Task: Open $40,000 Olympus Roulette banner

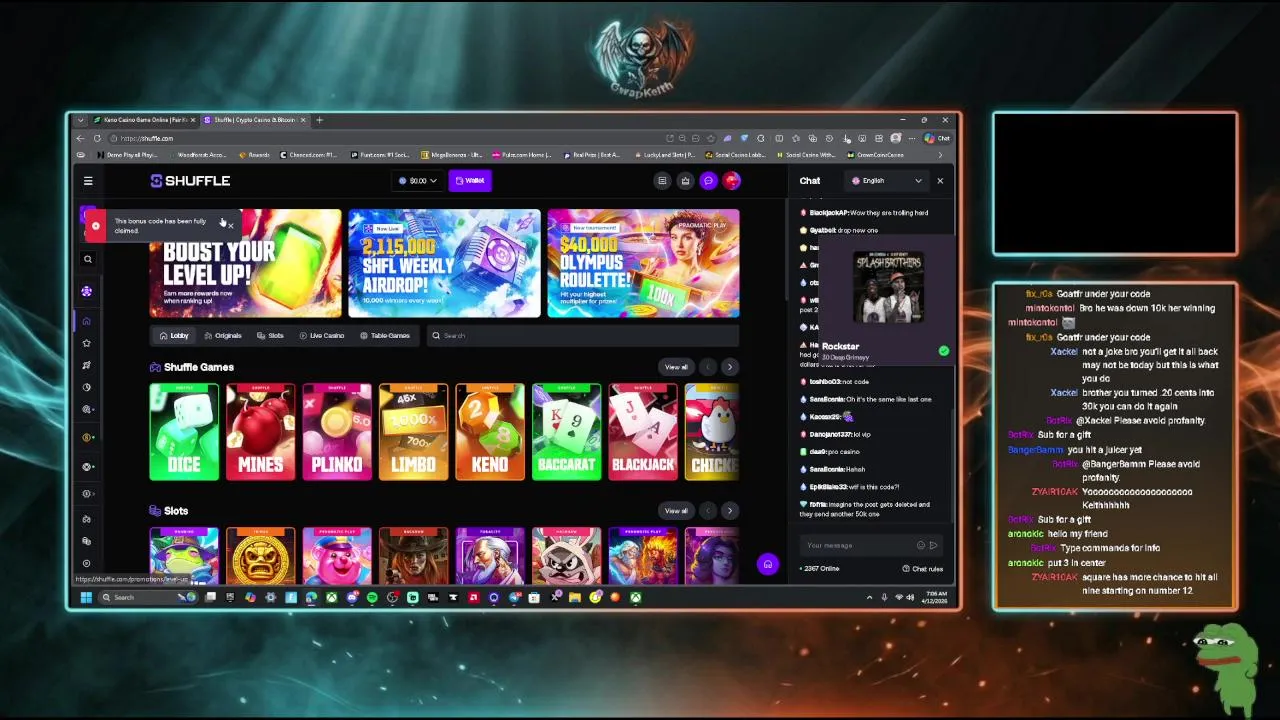Action: click(643, 263)
